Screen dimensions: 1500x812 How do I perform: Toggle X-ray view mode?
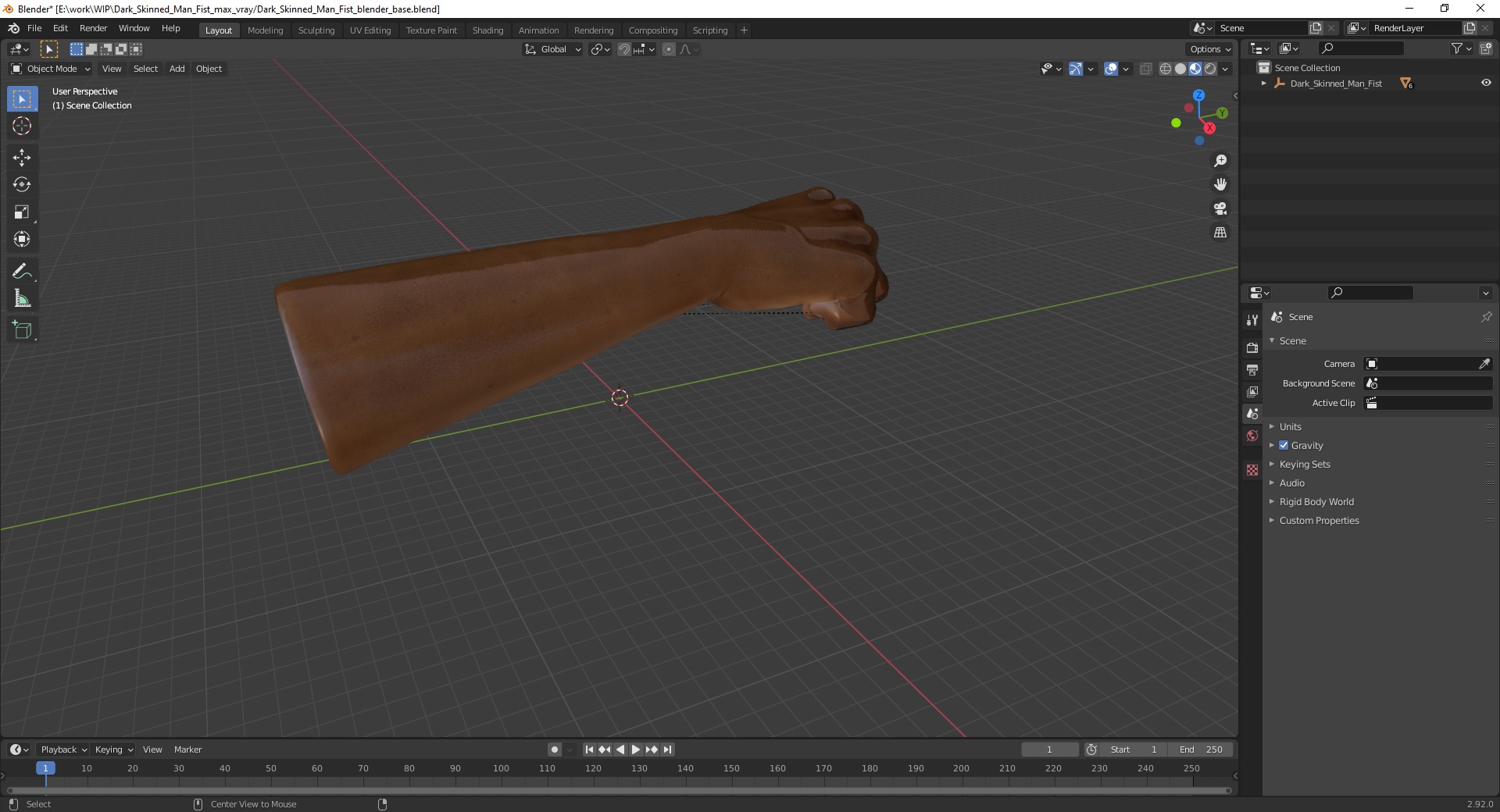1146,69
